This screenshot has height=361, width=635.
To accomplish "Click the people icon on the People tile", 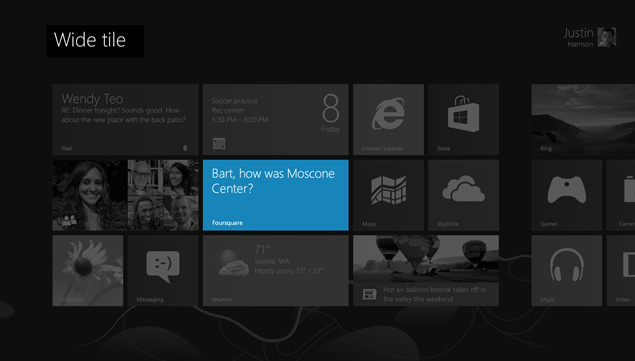I will pos(69,221).
